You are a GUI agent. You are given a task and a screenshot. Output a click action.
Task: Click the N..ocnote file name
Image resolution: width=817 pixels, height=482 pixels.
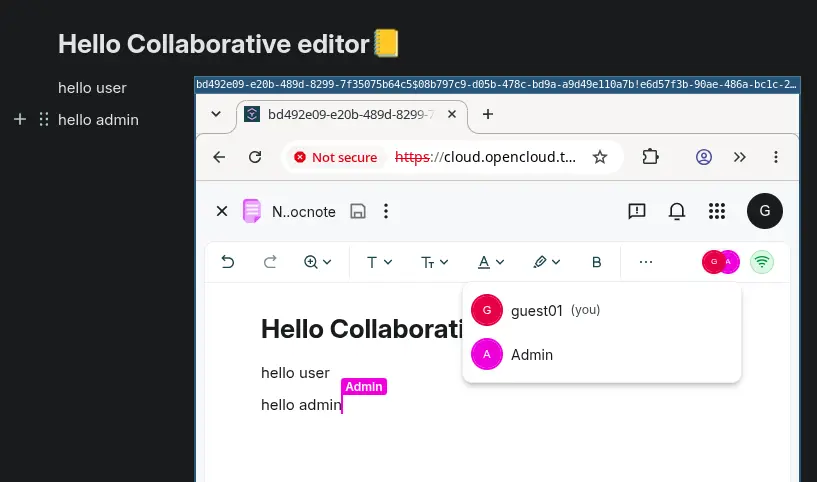(304, 212)
